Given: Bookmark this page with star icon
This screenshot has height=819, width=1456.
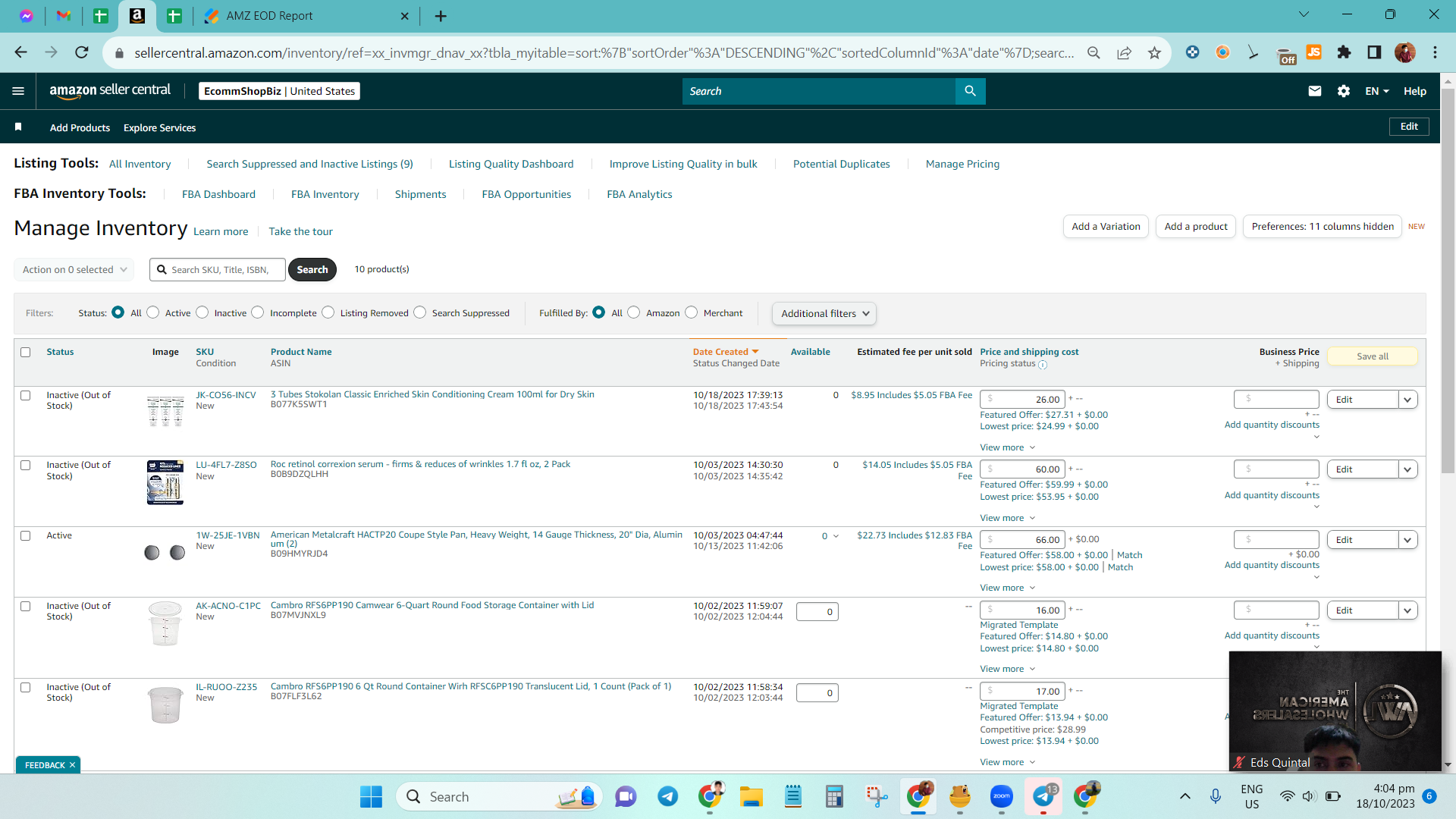Looking at the screenshot, I should pos(1154,52).
